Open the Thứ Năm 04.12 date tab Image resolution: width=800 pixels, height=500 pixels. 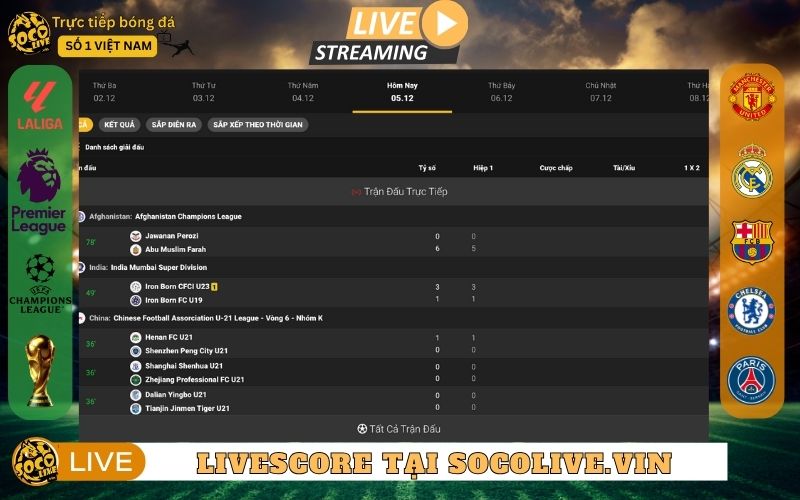point(303,92)
